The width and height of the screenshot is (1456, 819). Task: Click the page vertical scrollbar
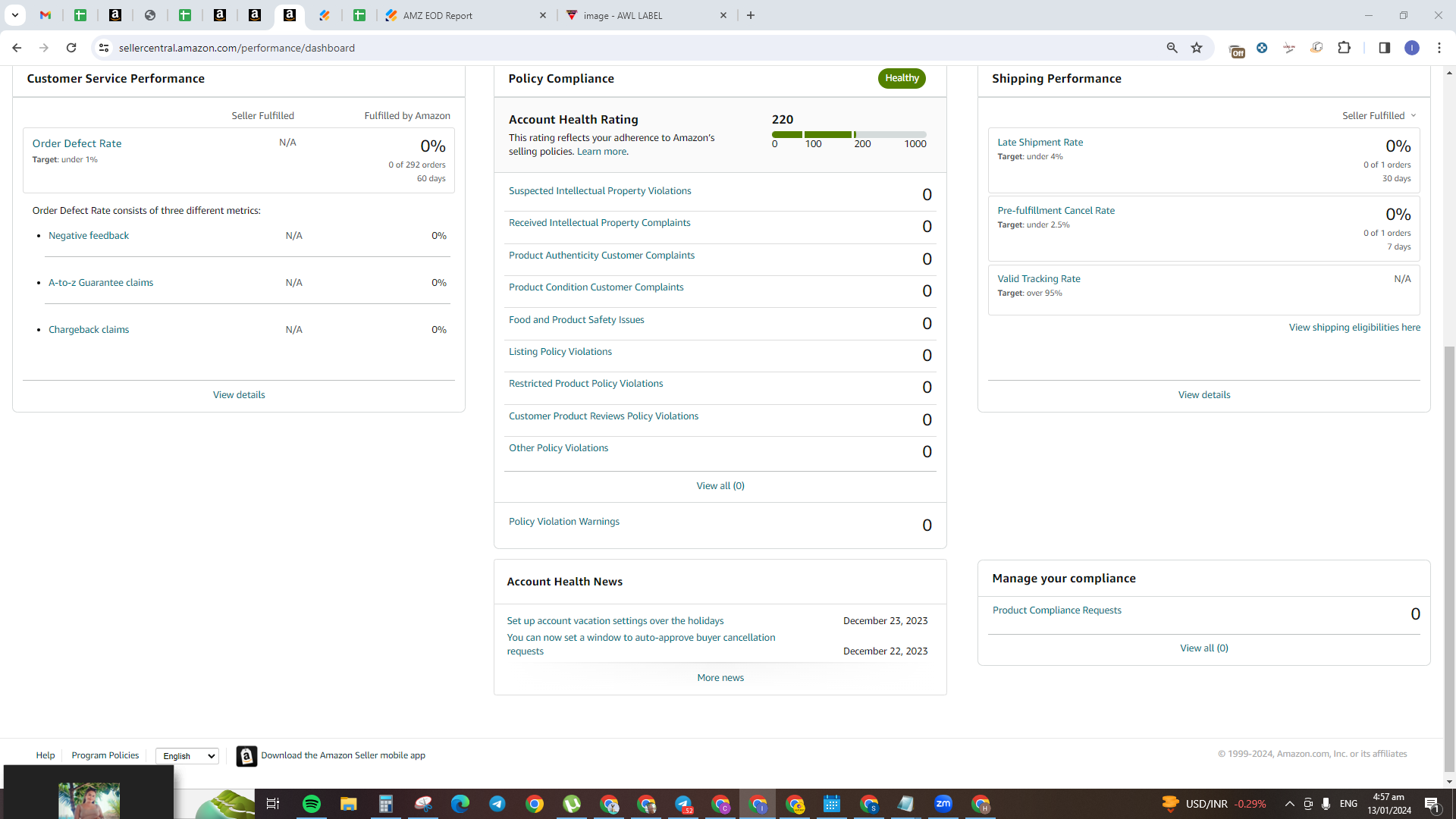(1449, 558)
